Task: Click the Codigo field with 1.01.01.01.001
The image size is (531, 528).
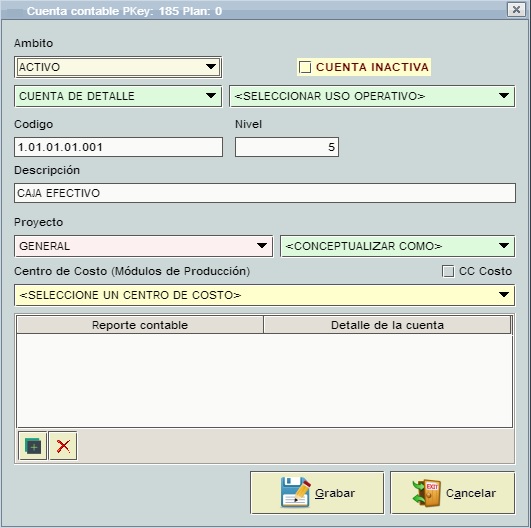Action: [118, 147]
